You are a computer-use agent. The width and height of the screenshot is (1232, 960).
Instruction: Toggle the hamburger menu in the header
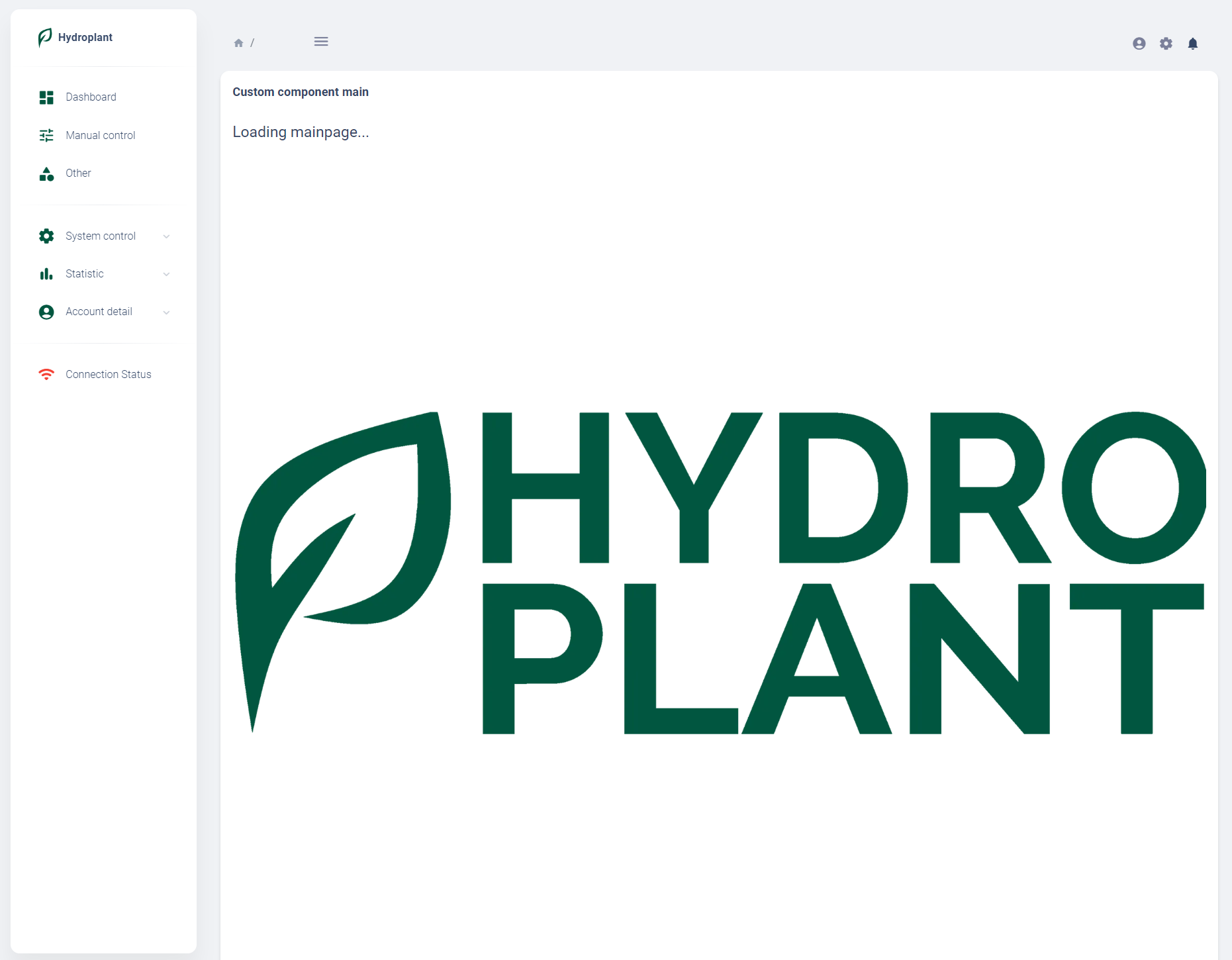click(321, 41)
